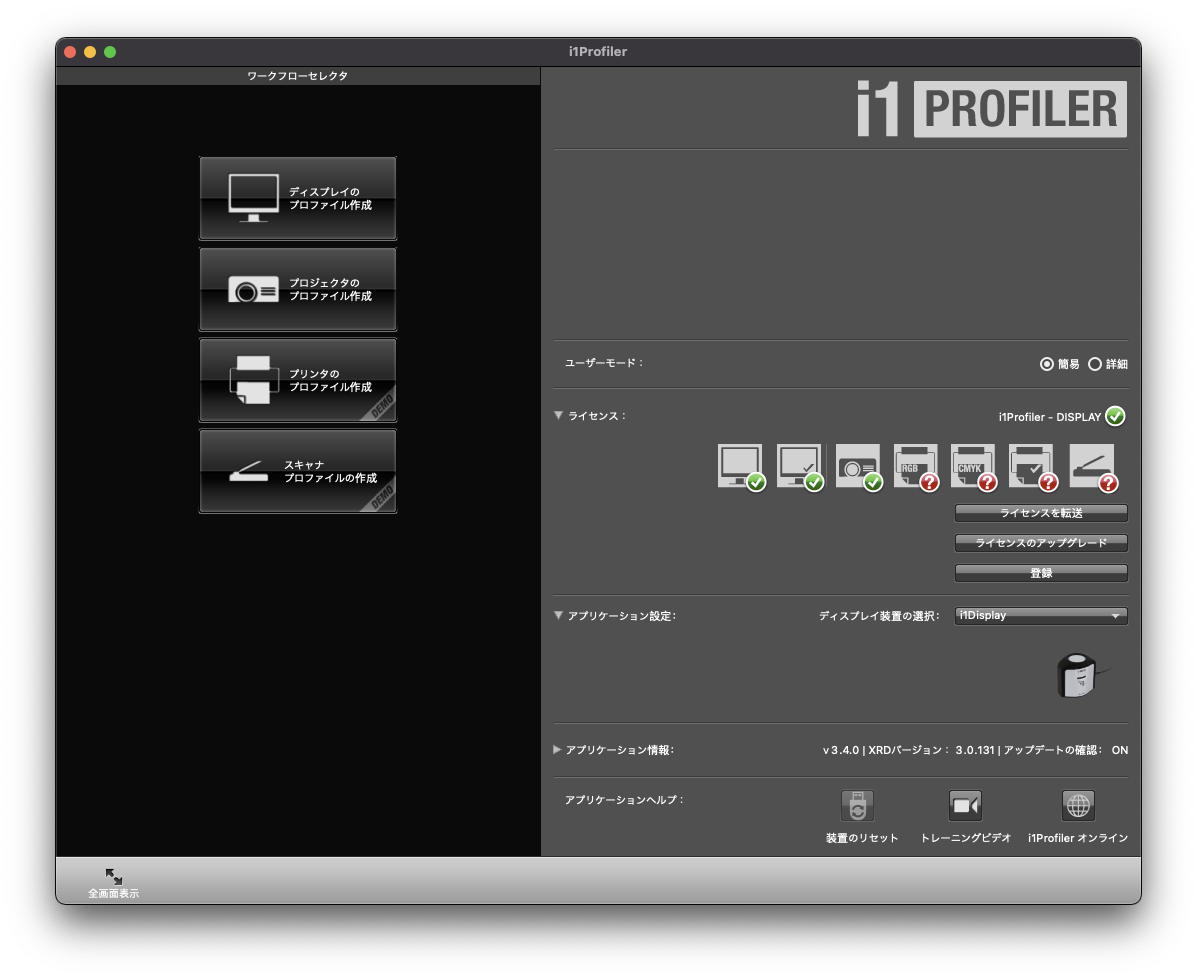Click the scanner license icon
The image size is (1197, 978).
[1093, 466]
